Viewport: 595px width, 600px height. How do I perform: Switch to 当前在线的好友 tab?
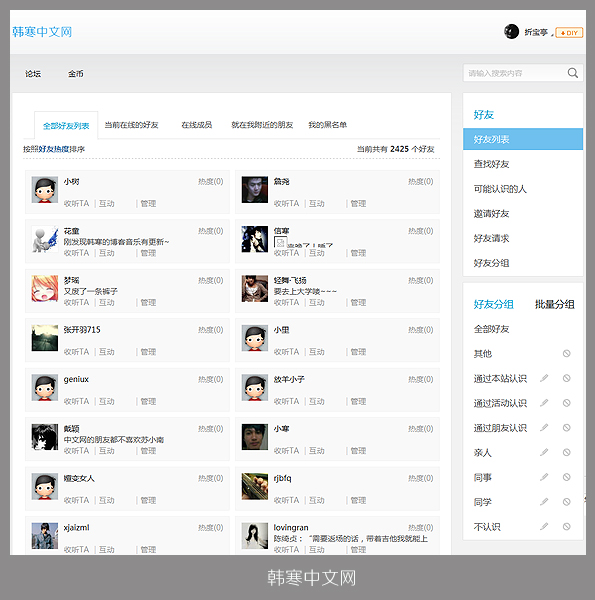pyautogui.click(x=131, y=125)
